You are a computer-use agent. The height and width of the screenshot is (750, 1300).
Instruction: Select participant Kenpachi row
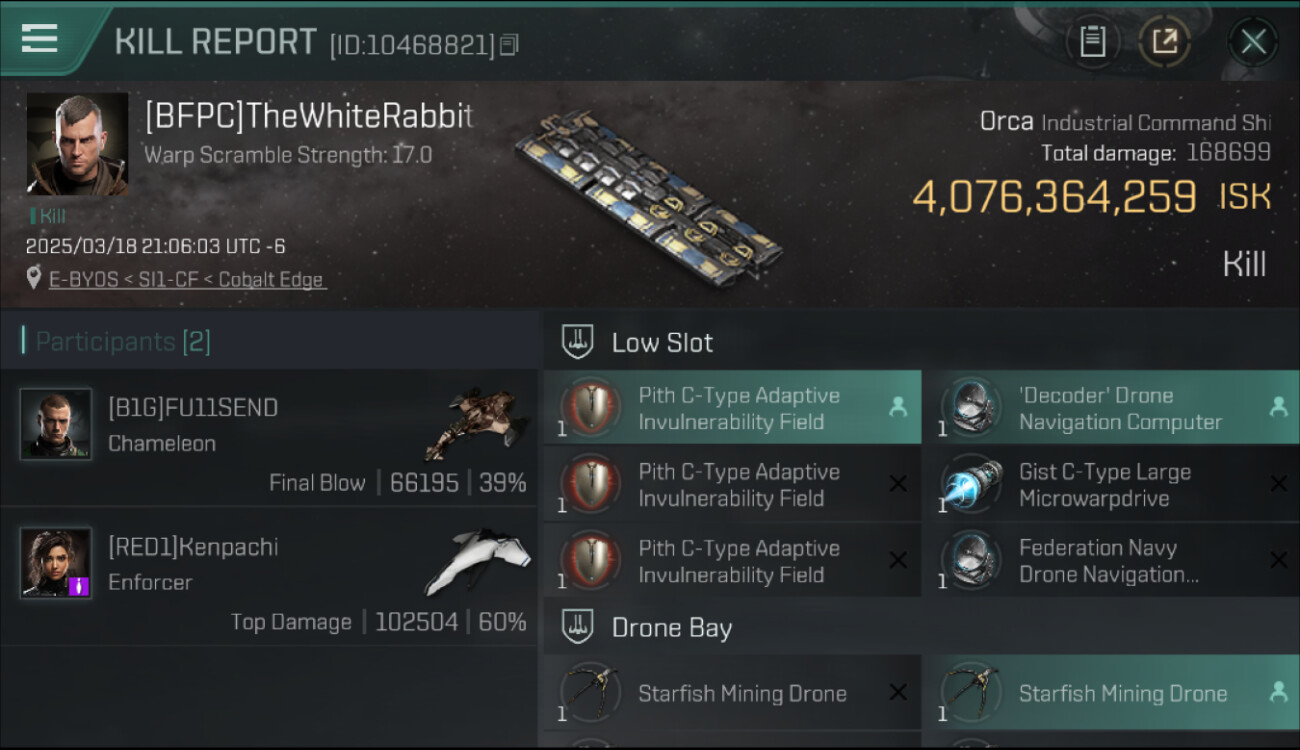coord(270,578)
